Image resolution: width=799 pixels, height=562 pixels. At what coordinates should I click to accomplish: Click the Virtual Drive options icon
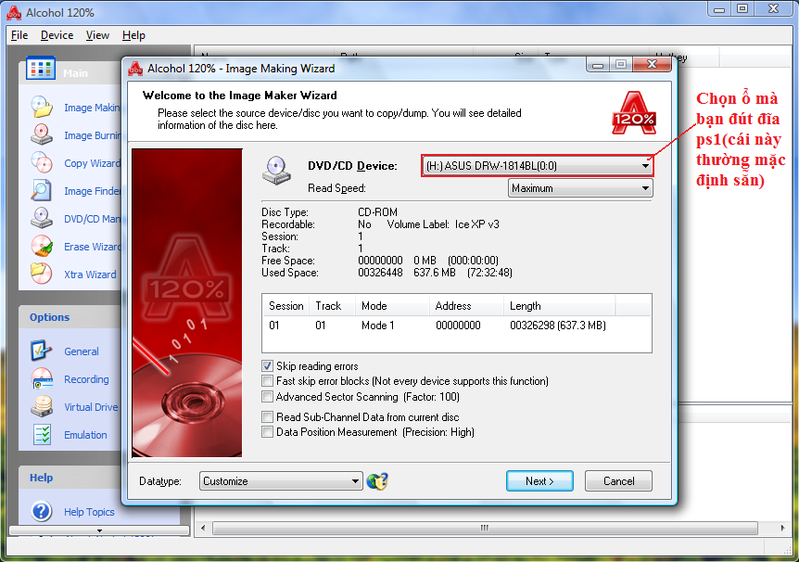pyautogui.click(x=41, y=407)
